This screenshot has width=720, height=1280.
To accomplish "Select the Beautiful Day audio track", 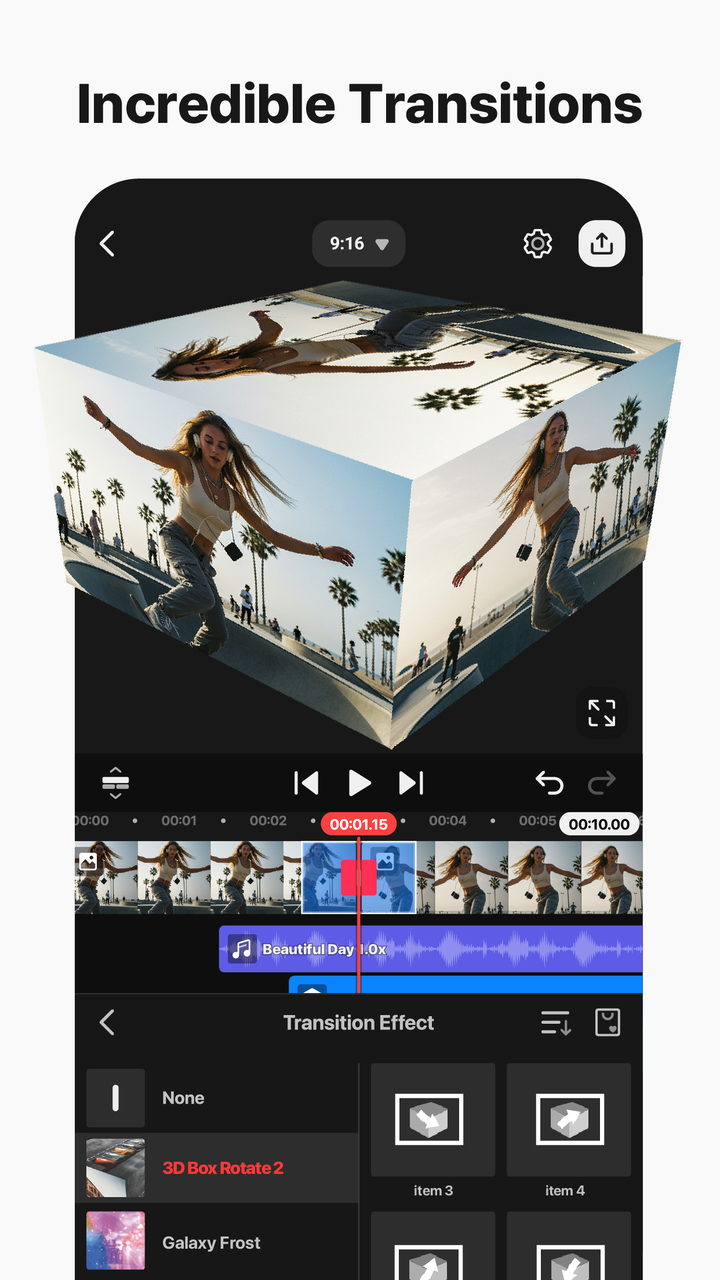I will click(430, 949).
